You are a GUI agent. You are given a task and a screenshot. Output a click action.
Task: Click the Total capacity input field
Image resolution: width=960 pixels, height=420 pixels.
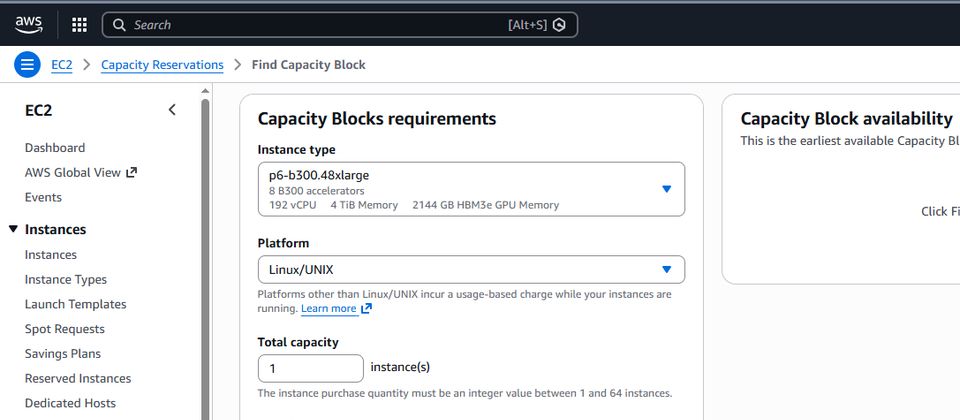tap(310, 368)
